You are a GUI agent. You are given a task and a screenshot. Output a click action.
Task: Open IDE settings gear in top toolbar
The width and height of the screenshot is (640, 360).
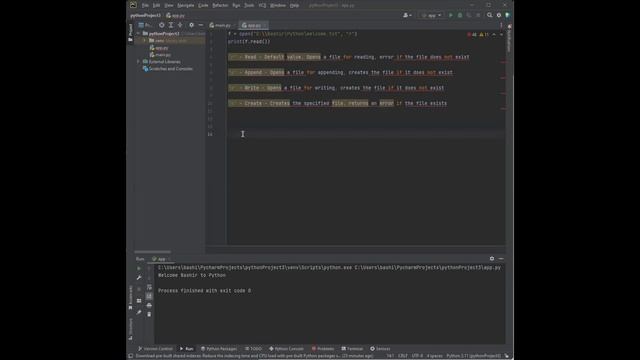[x=499, y=15]
